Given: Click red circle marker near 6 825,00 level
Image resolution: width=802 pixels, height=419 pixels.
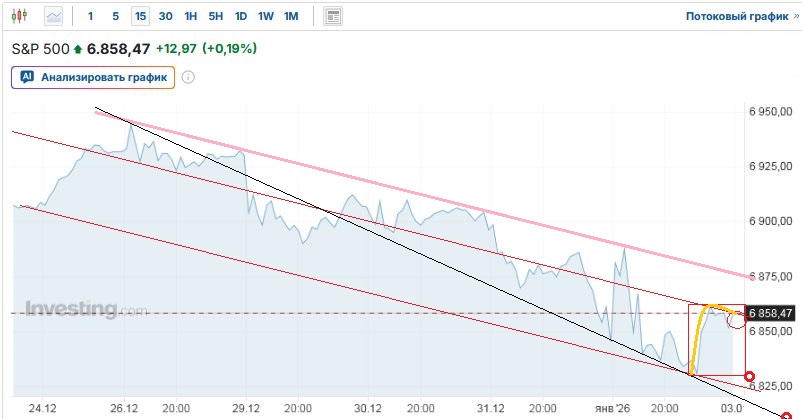Looking at the screenshot, I should (x=750, y=376).
